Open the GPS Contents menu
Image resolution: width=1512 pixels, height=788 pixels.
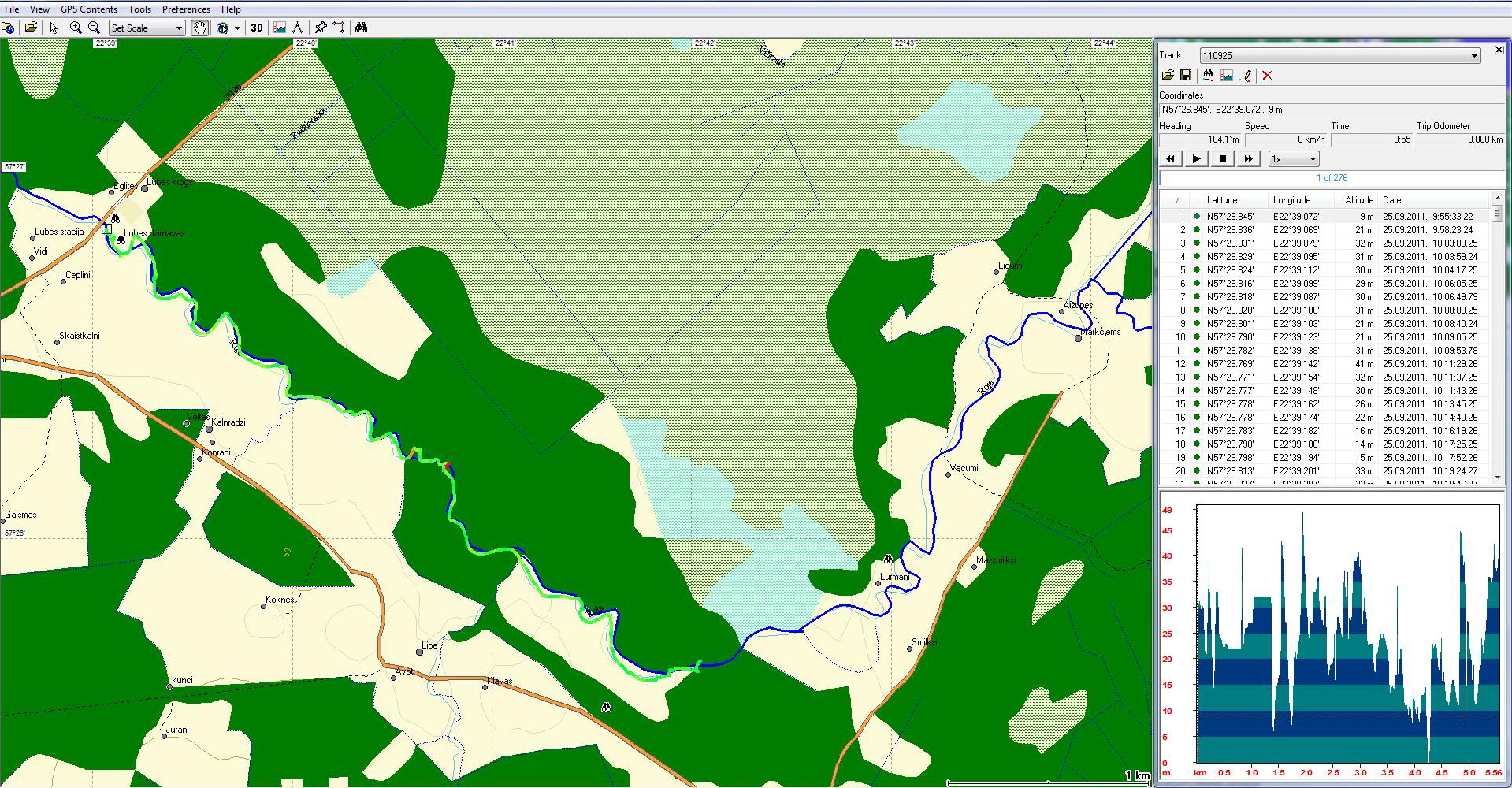click(x=88, y=9)
